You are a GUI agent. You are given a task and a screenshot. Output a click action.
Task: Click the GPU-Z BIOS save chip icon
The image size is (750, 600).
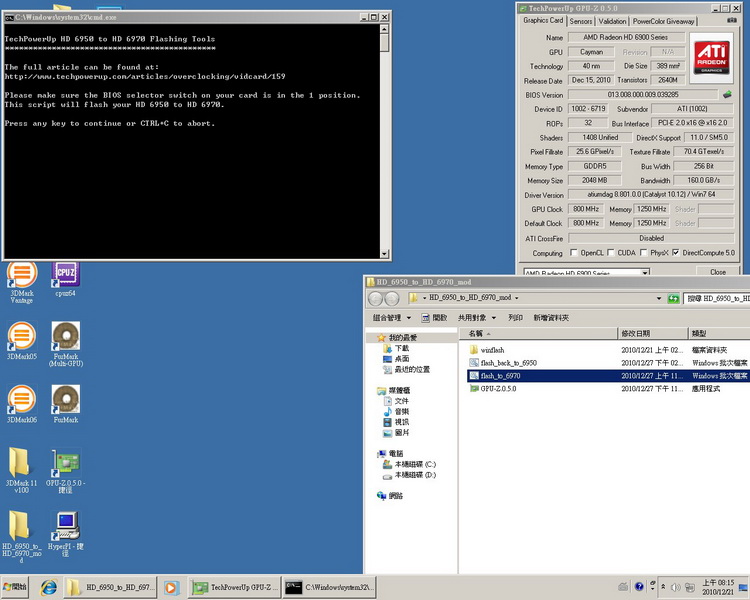point(727,94)
